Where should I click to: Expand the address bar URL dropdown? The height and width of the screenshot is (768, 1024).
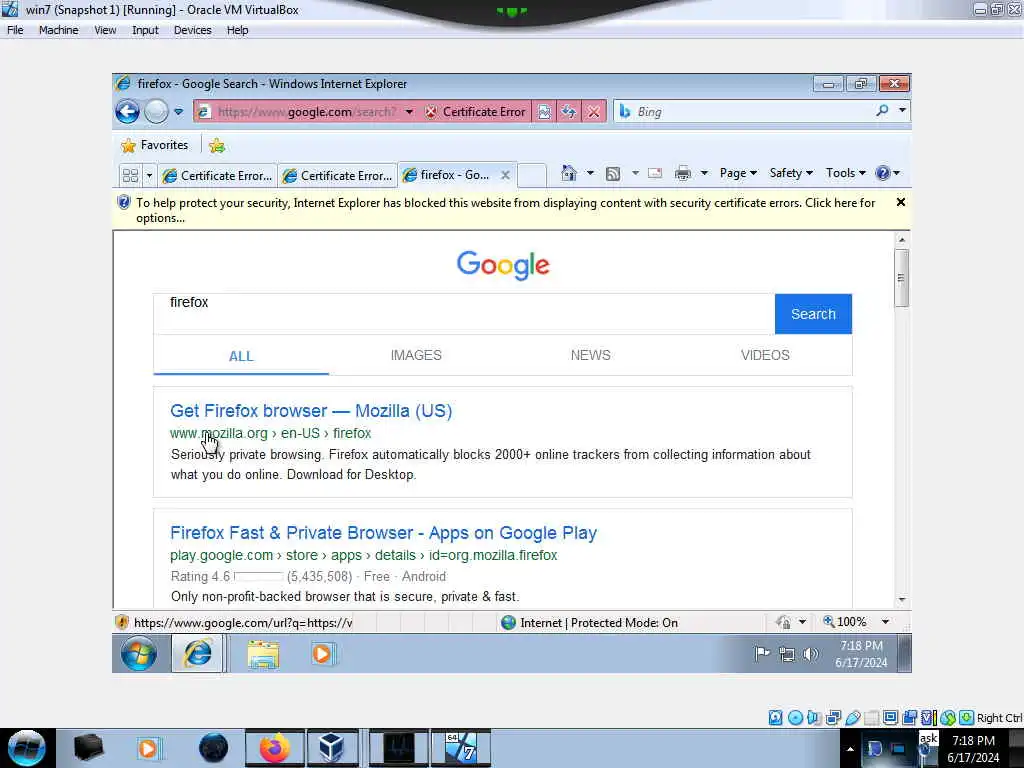tap(409, 112)
